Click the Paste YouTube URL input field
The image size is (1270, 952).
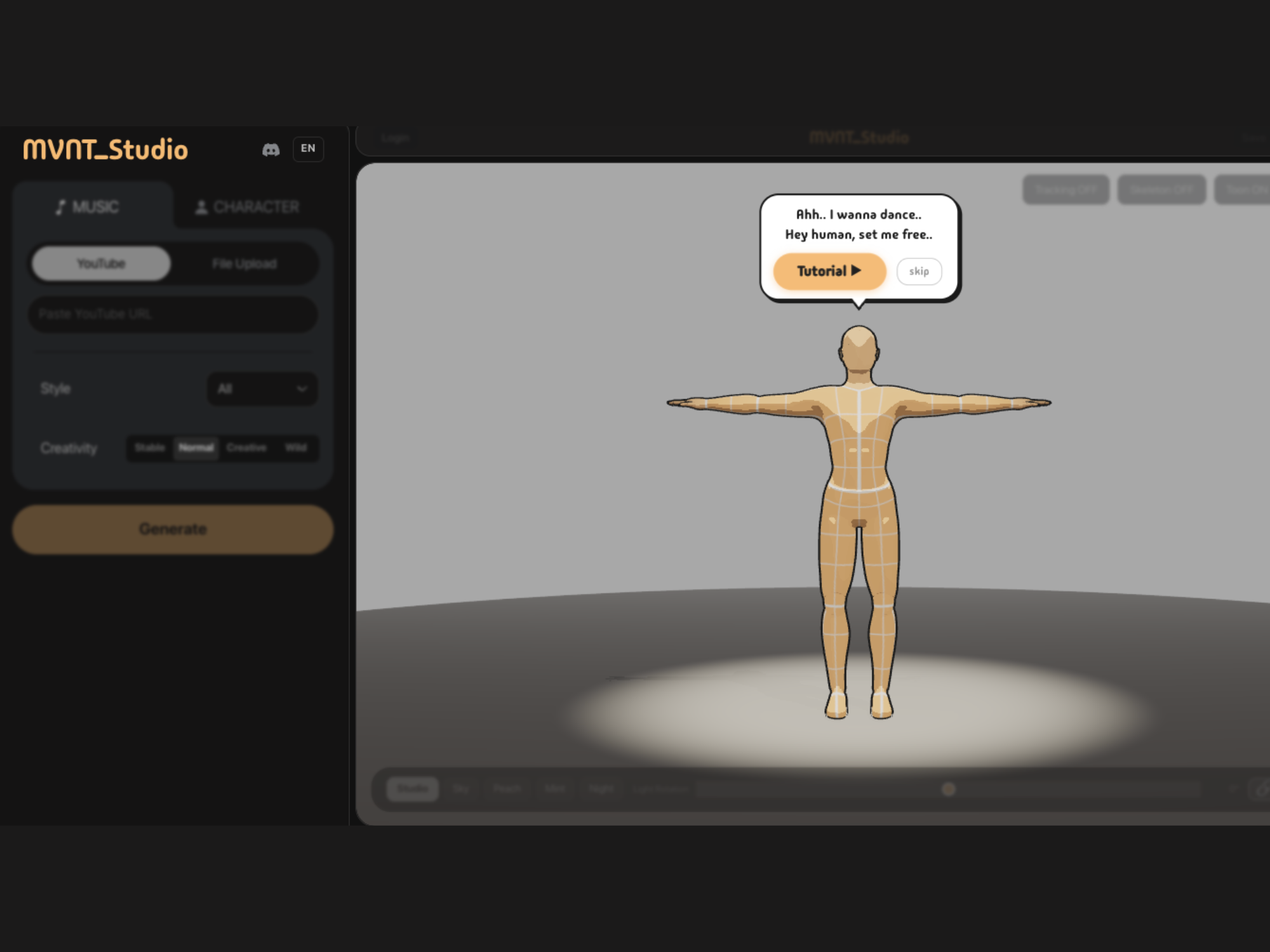pyautogui.click(x=172, y=314)
